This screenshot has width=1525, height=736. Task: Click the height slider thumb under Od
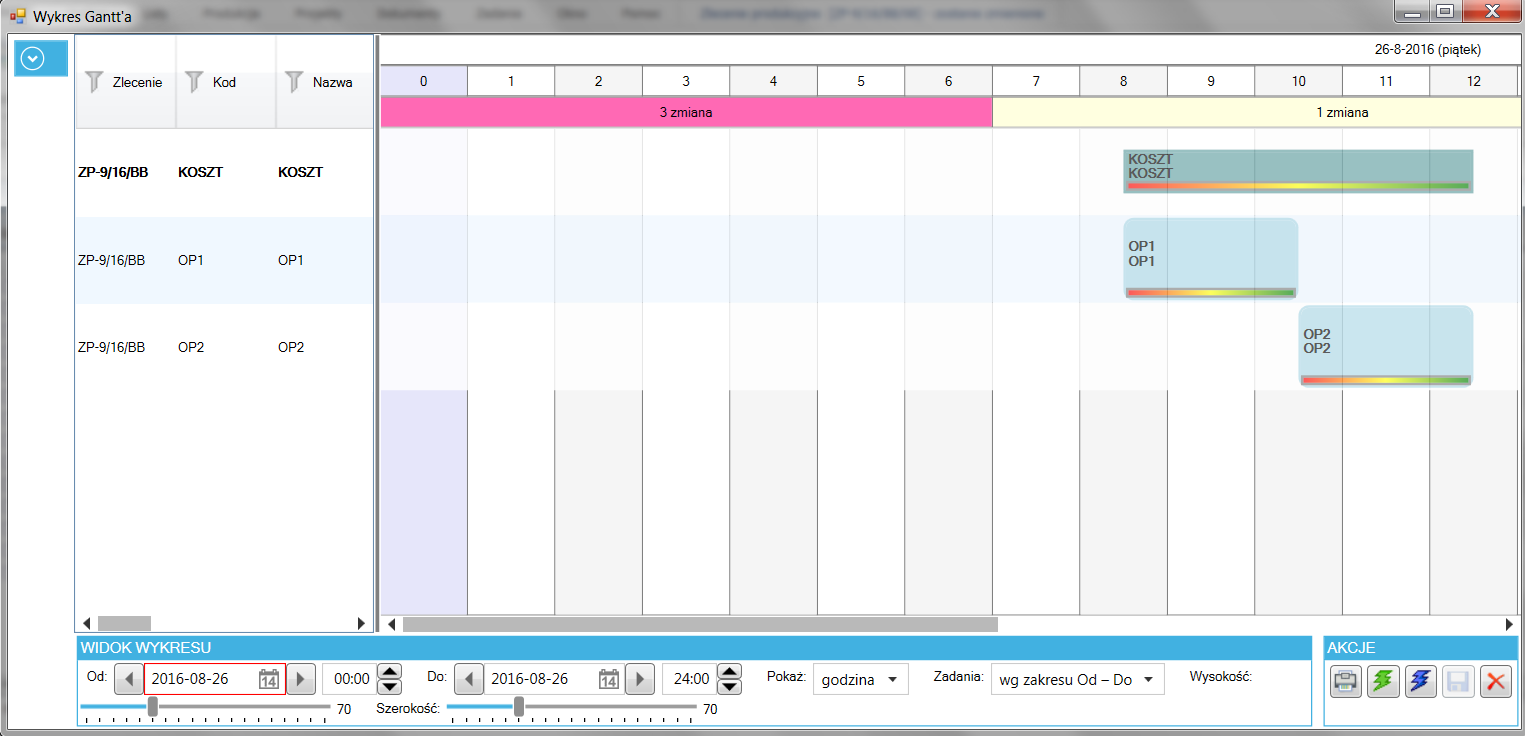click(x=152, y=707)
